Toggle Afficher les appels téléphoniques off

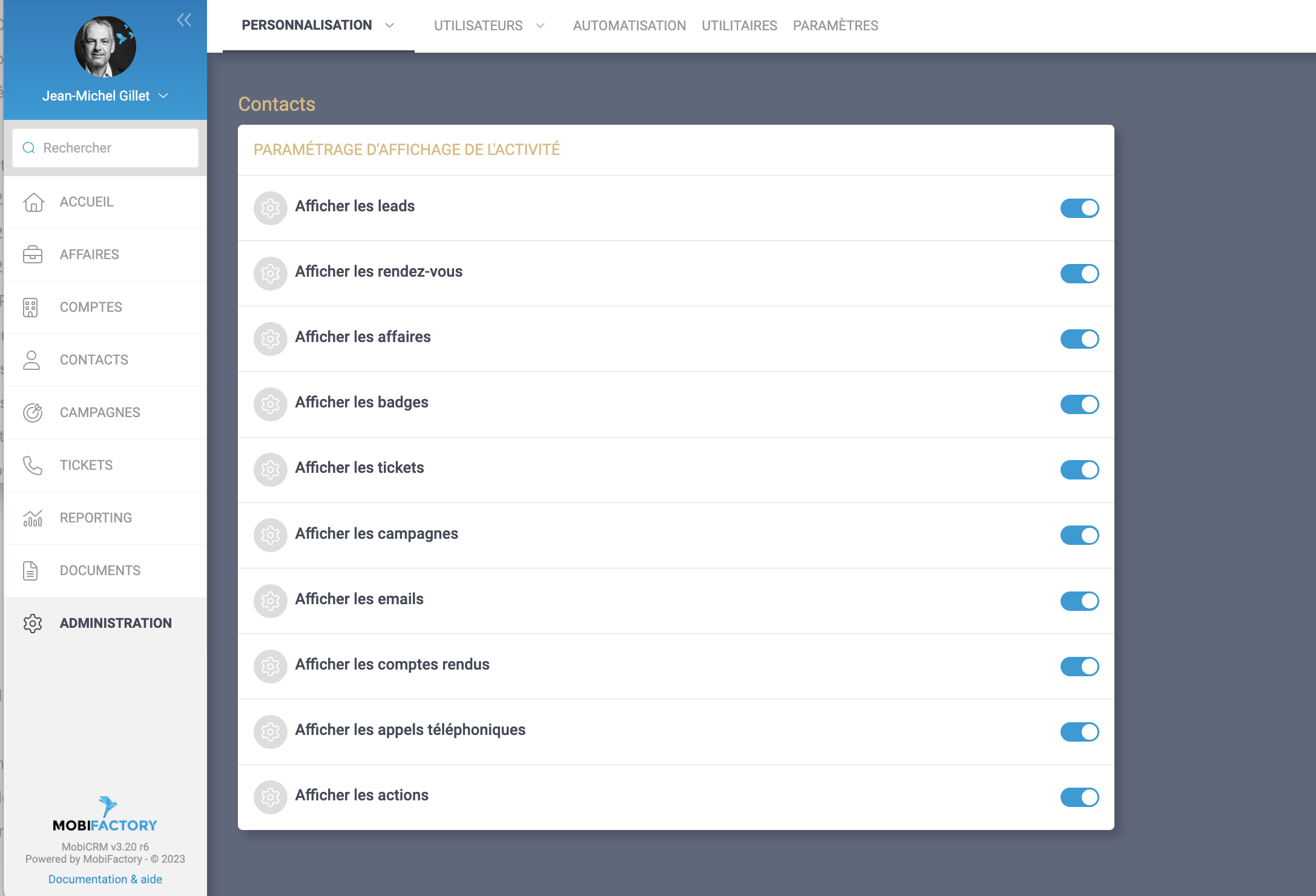1079,732
